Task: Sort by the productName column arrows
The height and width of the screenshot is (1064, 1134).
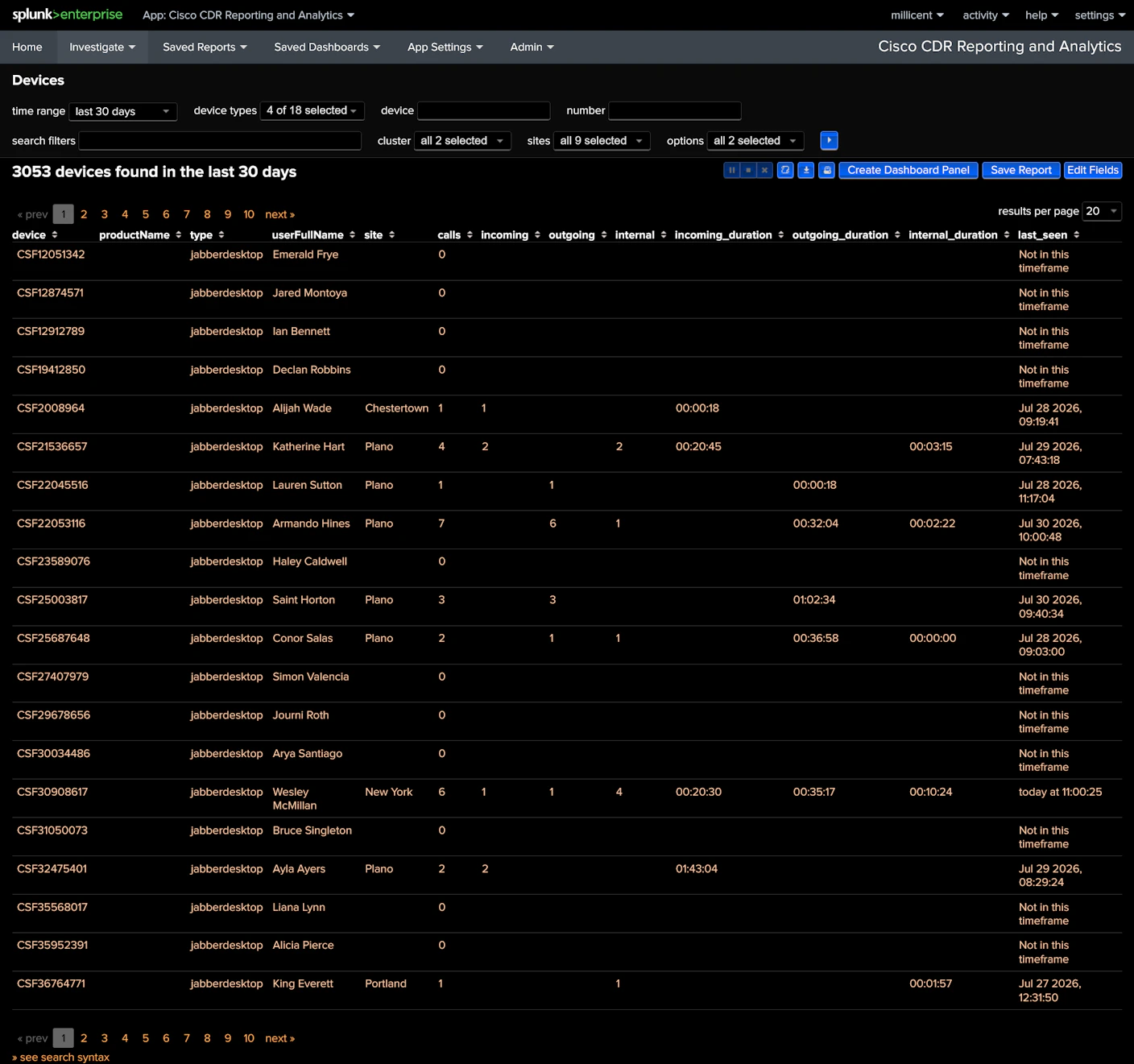Action: [x=179, y=235]
